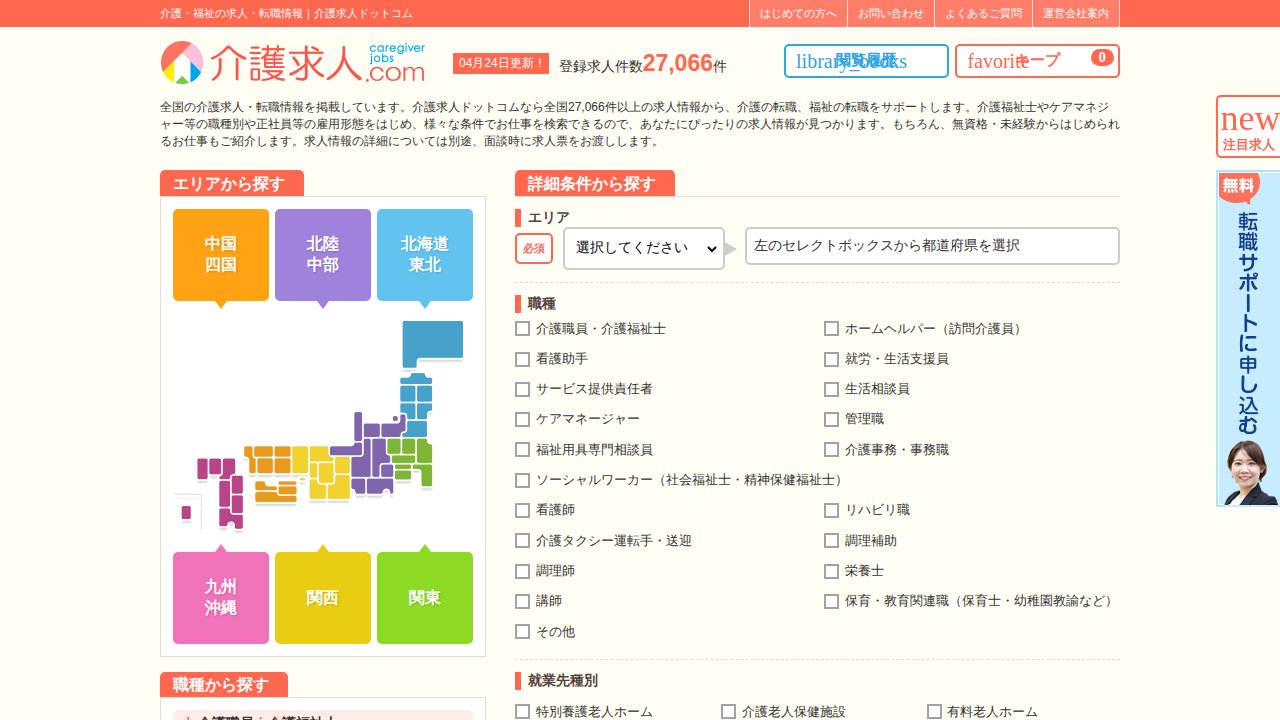Screen dimensions: 1280x720
Task: Check the 特別養護老人ホーム facility checkbox
Action: click(522, 711)
